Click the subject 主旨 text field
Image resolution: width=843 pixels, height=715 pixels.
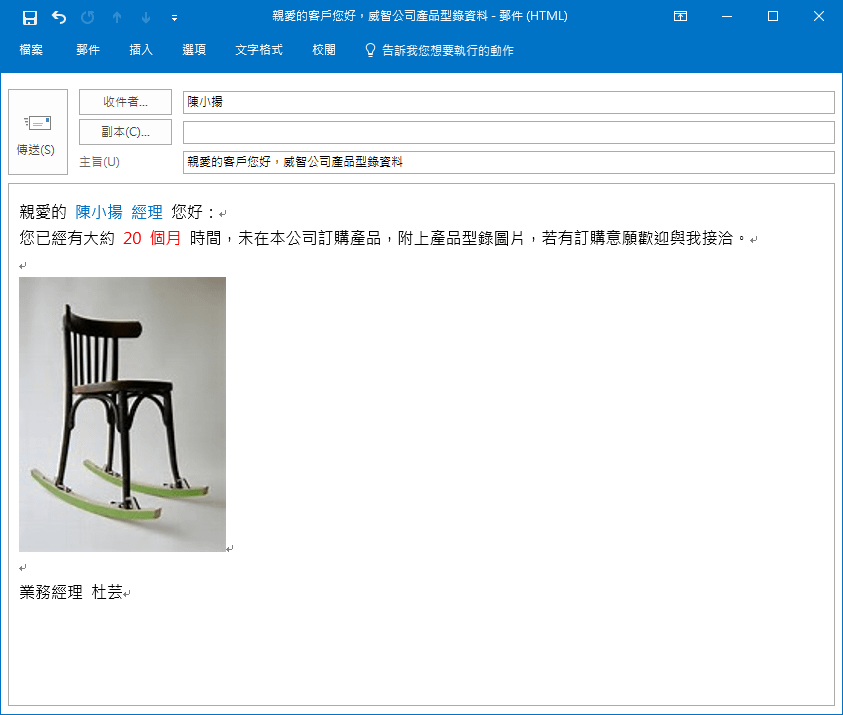click(508, 162)
